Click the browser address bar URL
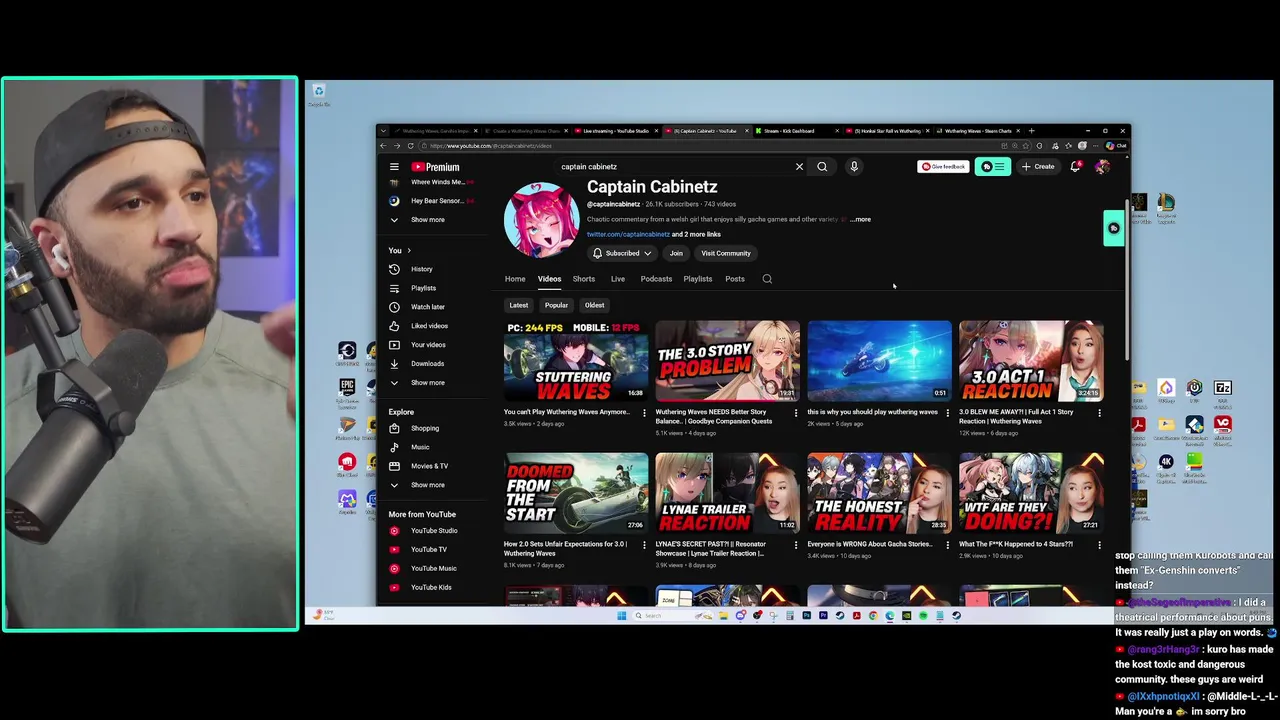This screenshot has height=720, width=1280. (491, 146)
